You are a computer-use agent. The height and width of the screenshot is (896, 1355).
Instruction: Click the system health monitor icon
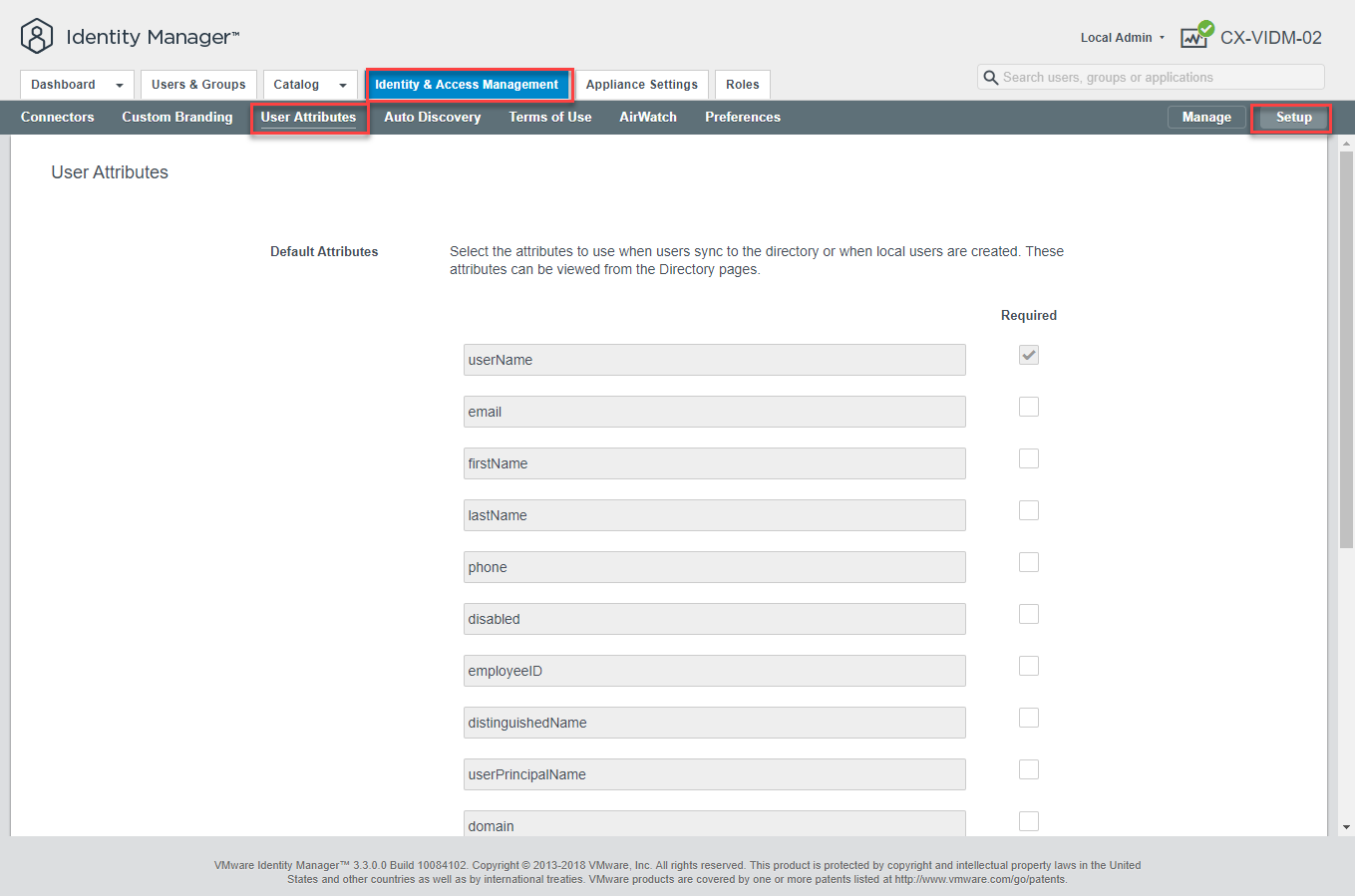(x=1195, y=36)
